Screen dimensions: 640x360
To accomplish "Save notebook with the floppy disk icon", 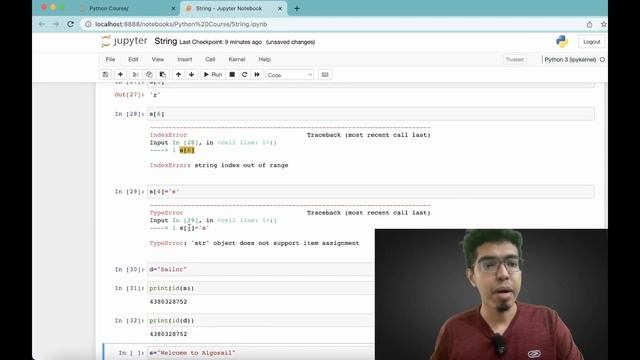I will pyautogui.click(x=105, y=75).
